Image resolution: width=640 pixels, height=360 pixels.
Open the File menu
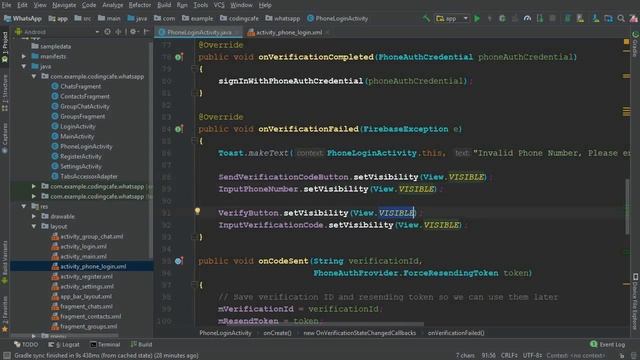point(7,5)
